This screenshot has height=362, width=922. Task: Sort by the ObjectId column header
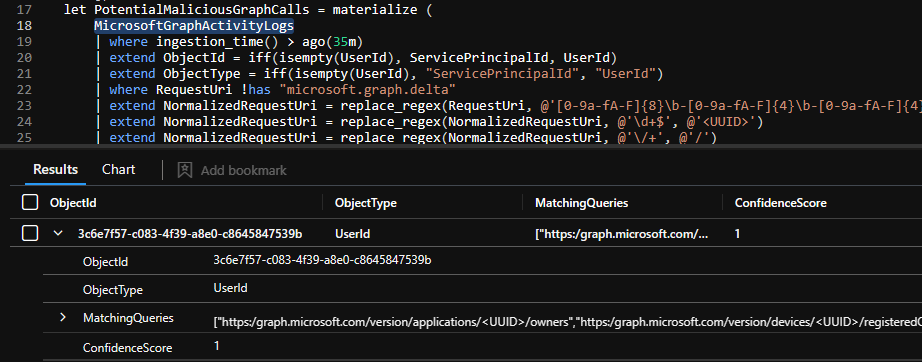(x=74, y=203)
